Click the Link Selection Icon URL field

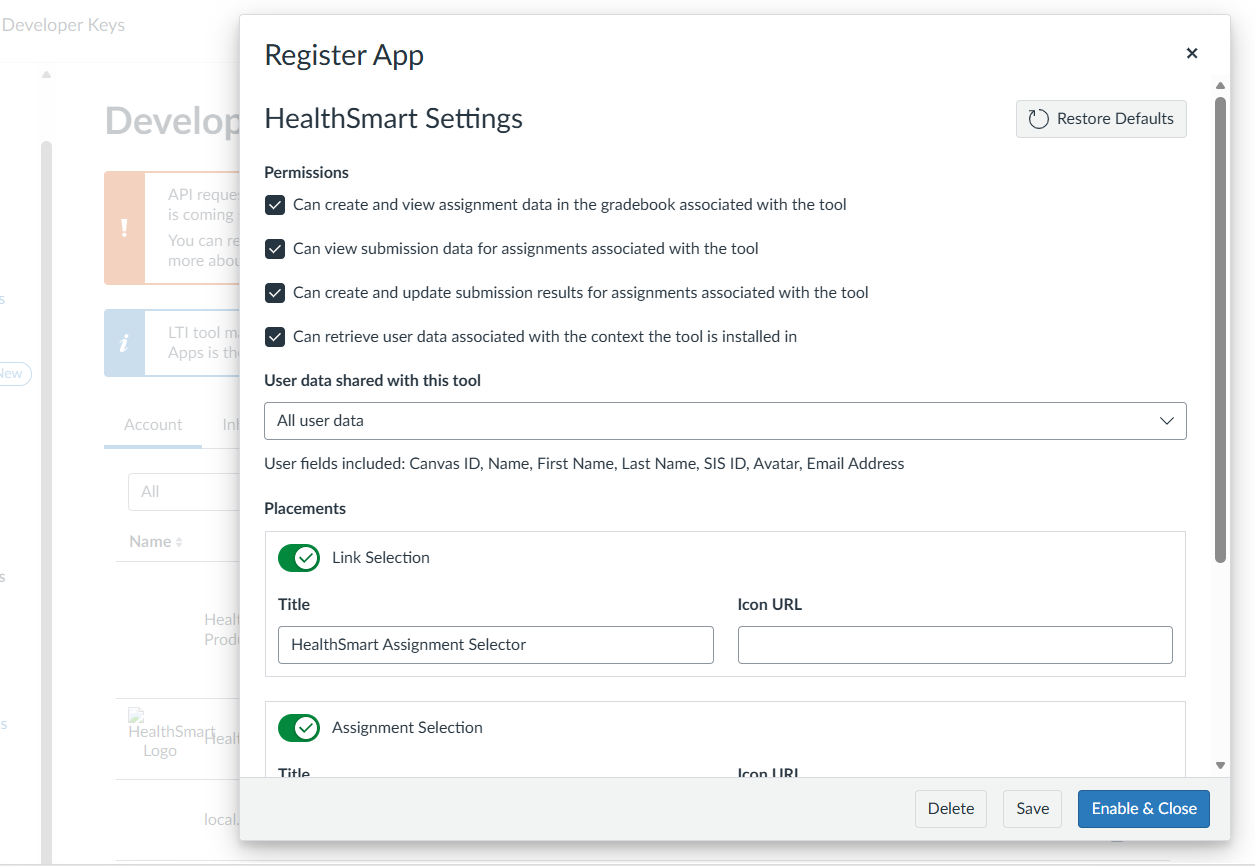pos(955,645)
